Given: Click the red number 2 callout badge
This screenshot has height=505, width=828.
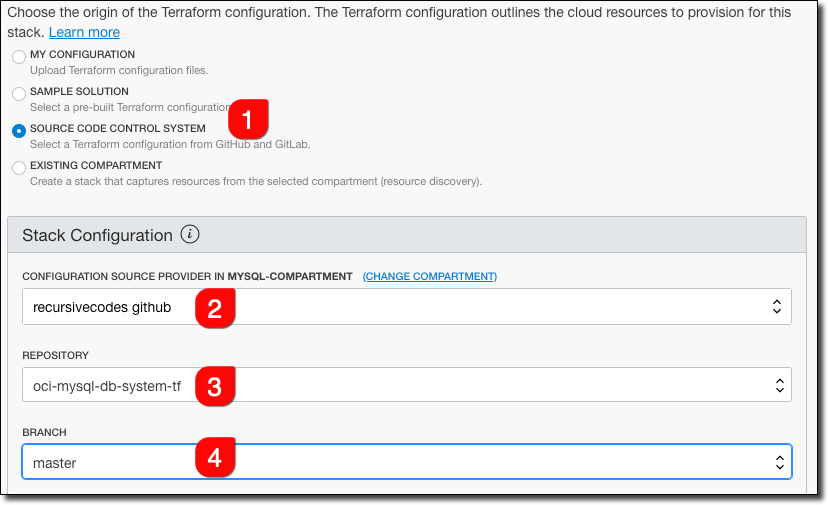Looking at the screenshot, I should pyautogui.click(x=214, y=308).
